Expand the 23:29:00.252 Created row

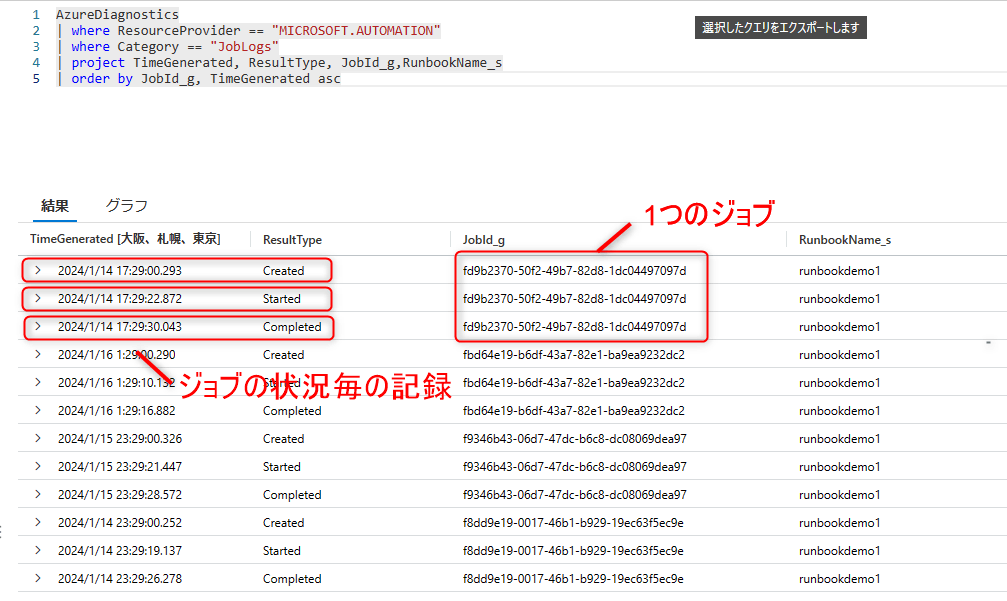(x=38, y=523)
